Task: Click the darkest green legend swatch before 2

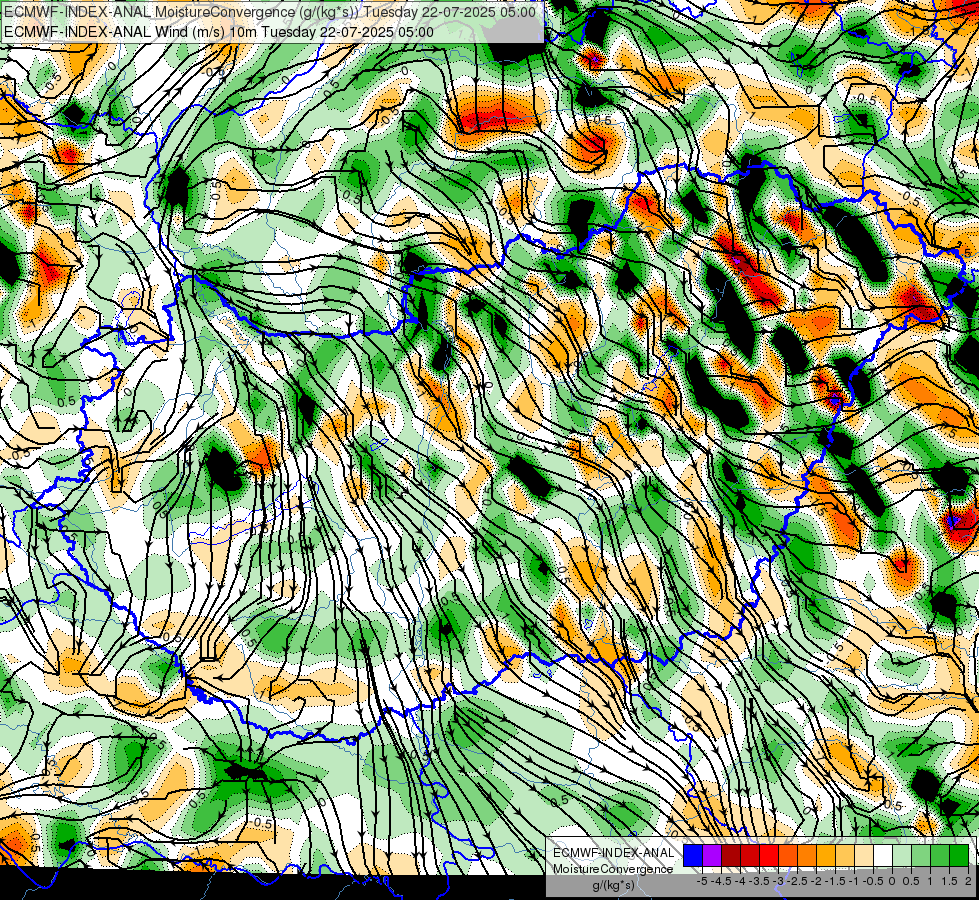Action: point(959,855)
